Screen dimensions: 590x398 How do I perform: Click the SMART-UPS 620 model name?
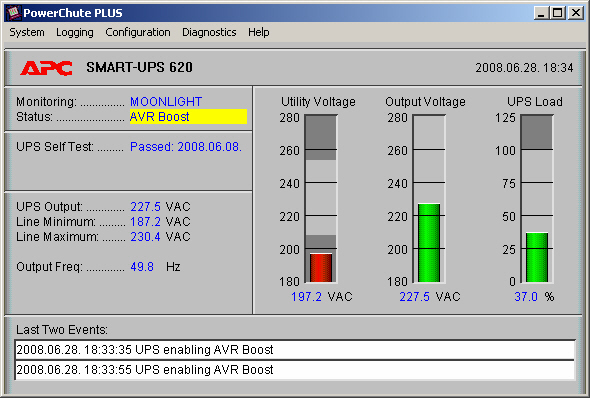point(140,67)
